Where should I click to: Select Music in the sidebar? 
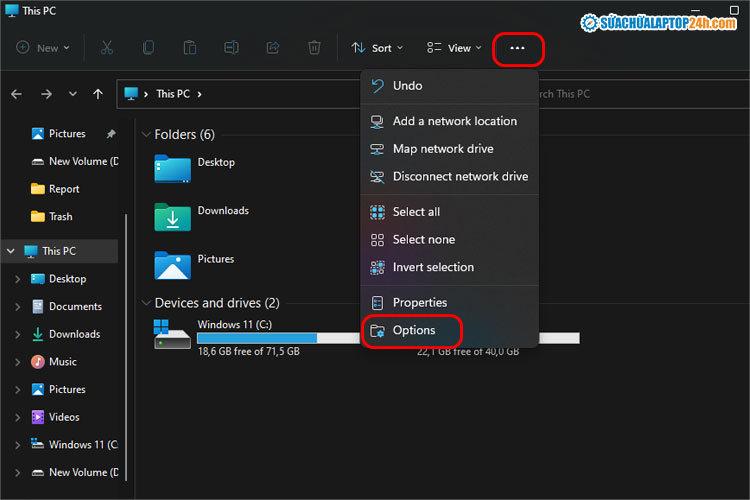pos(54,362)
